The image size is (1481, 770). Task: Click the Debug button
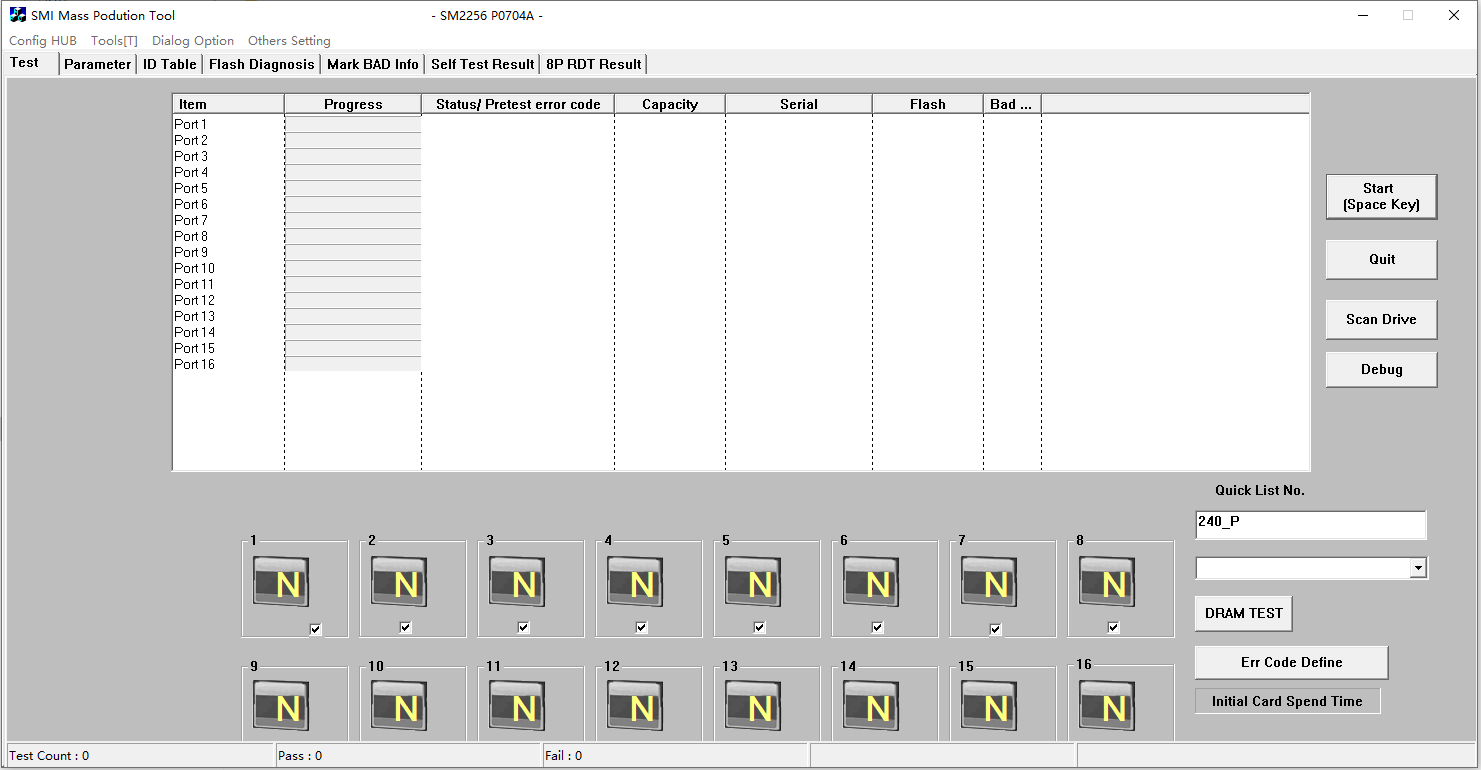point(1381,369)
